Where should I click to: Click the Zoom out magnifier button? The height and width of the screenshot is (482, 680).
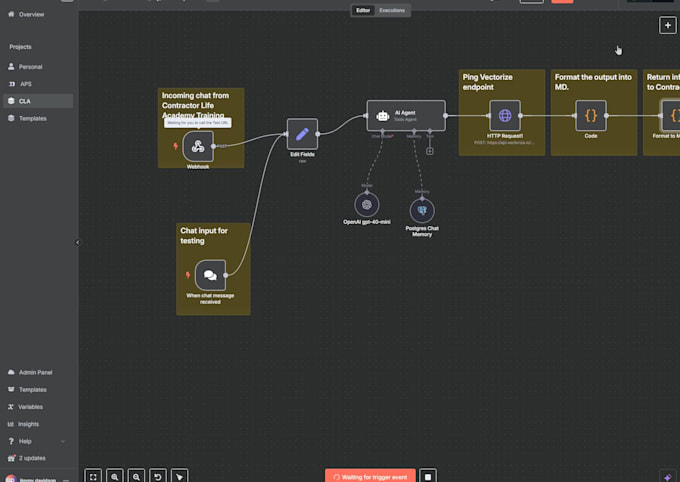tap(136, 476)
